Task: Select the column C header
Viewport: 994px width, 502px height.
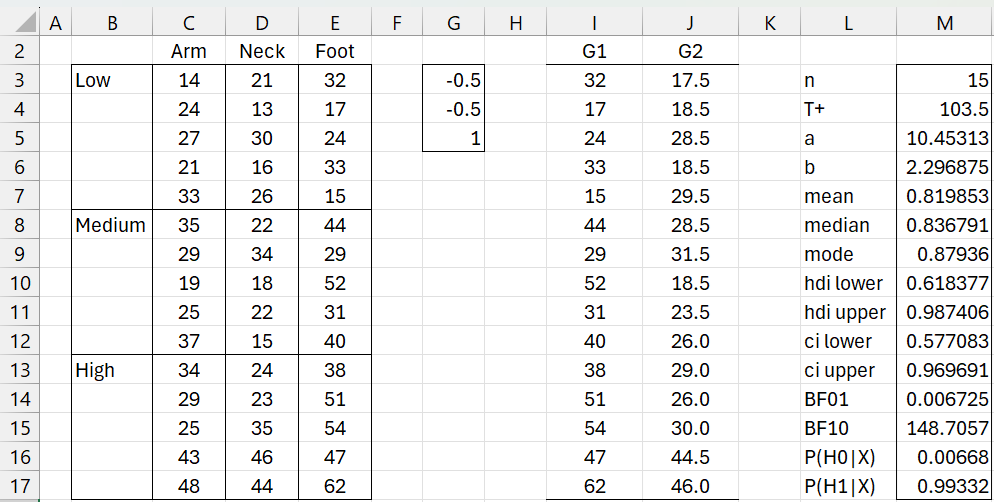Action: point(189,22)
